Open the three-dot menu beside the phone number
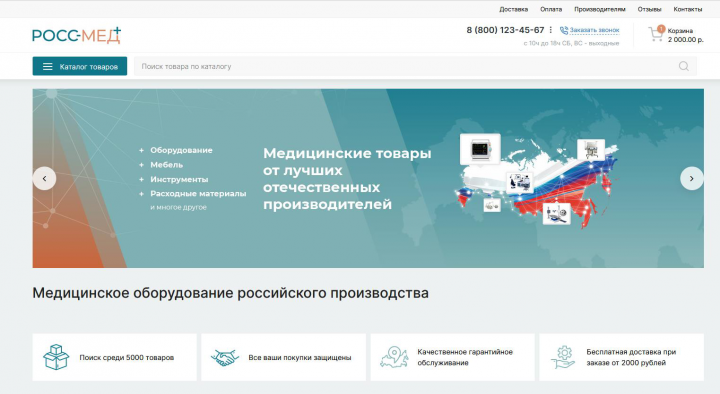Viewport: 720px width, 394px height. [x=551, y=30]
